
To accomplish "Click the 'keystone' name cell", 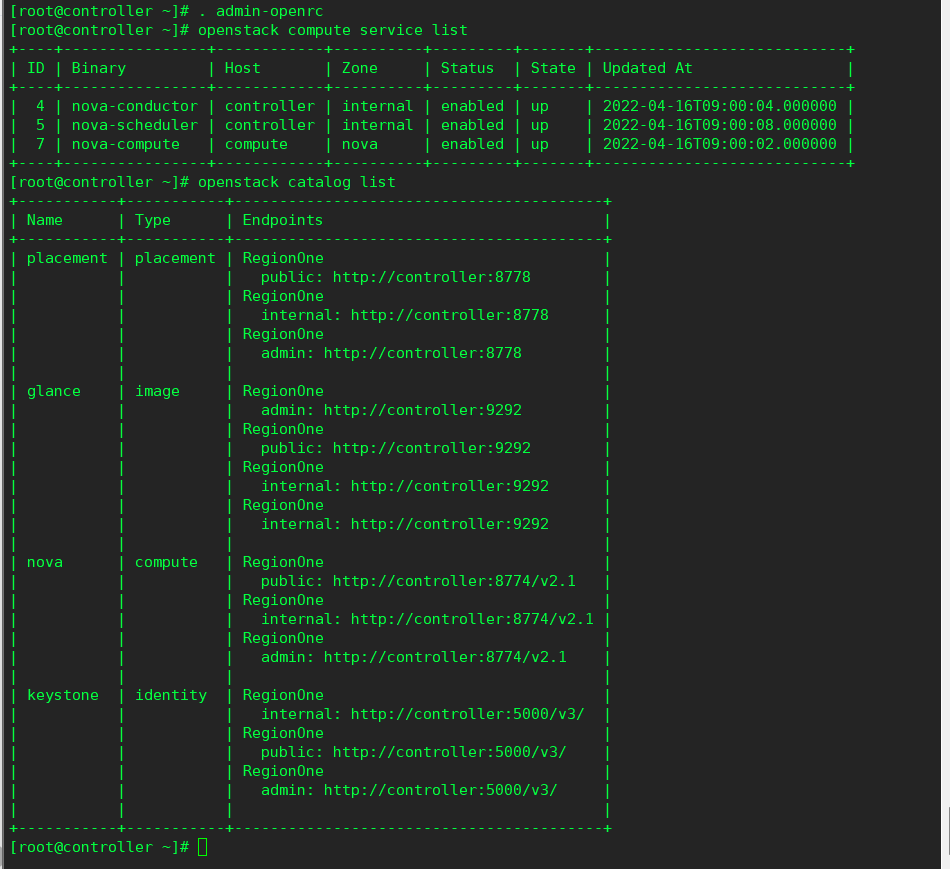I will coord(62,695).
